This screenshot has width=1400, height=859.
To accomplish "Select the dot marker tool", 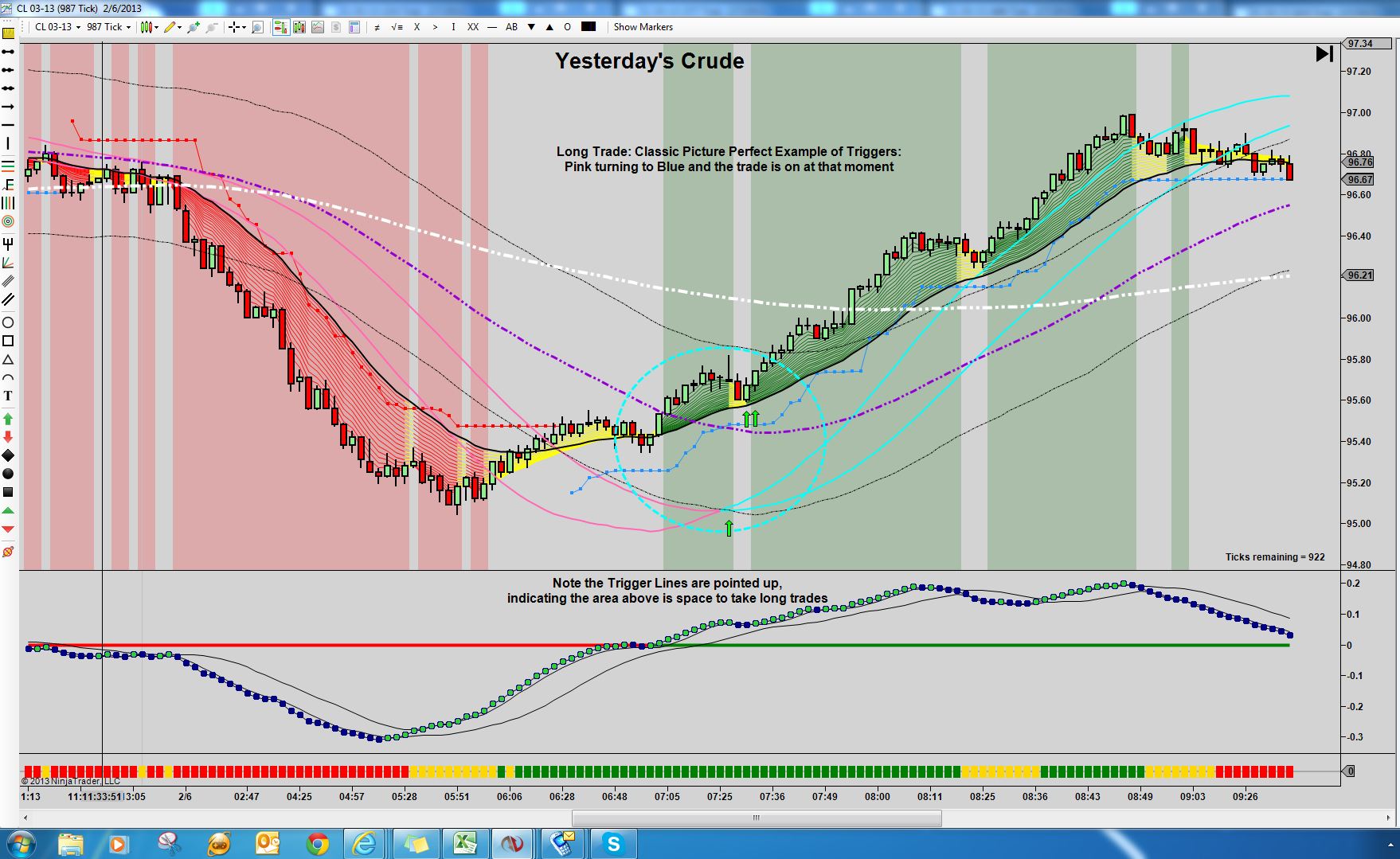I will [x=8, y=474].
